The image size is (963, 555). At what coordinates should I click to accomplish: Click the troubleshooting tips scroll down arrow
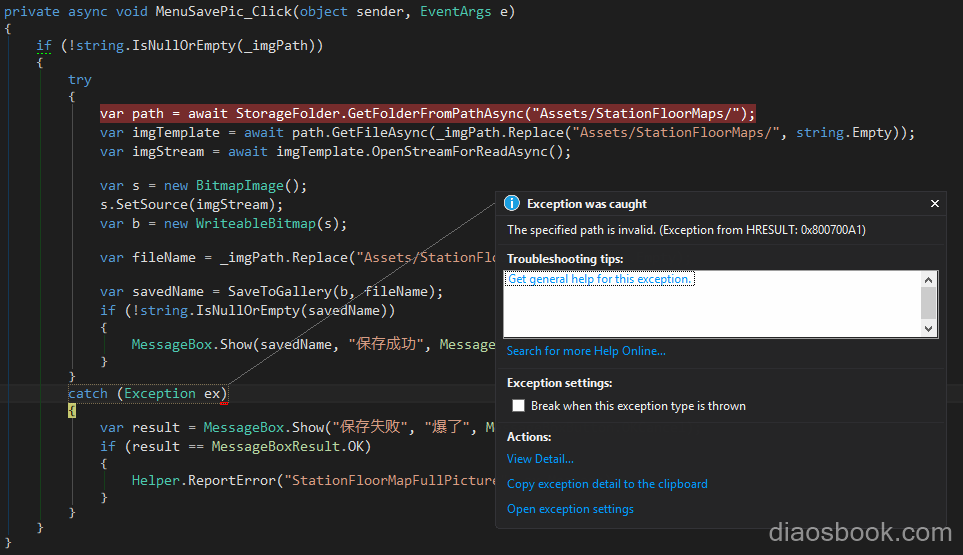pos(928,328)
